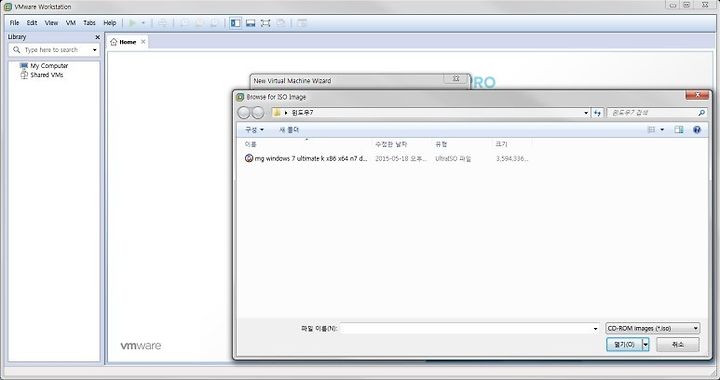Click the thumbnail bar toolbar icon

(250, 23)
